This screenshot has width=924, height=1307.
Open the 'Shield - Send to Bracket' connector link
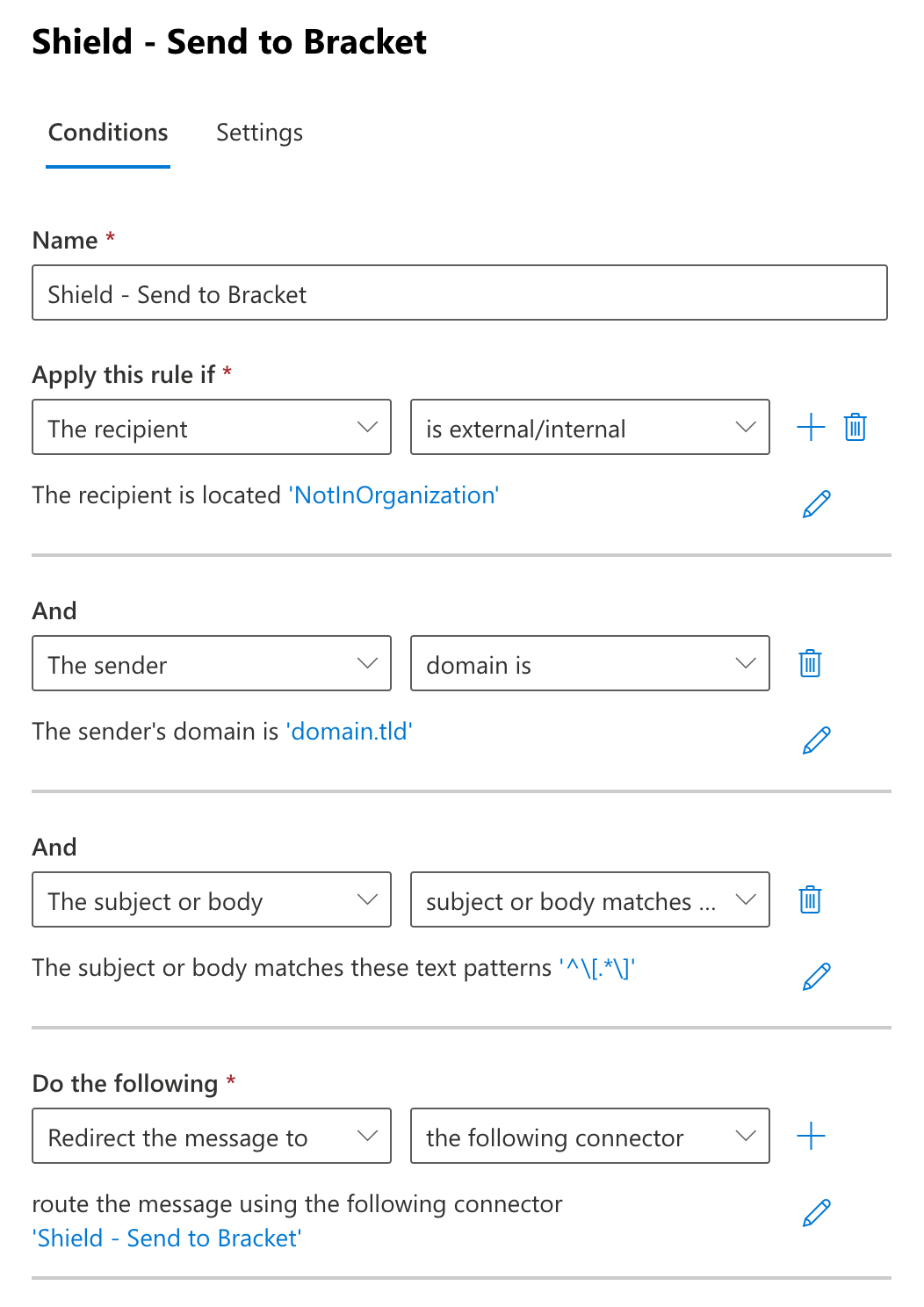(167, 1238)
